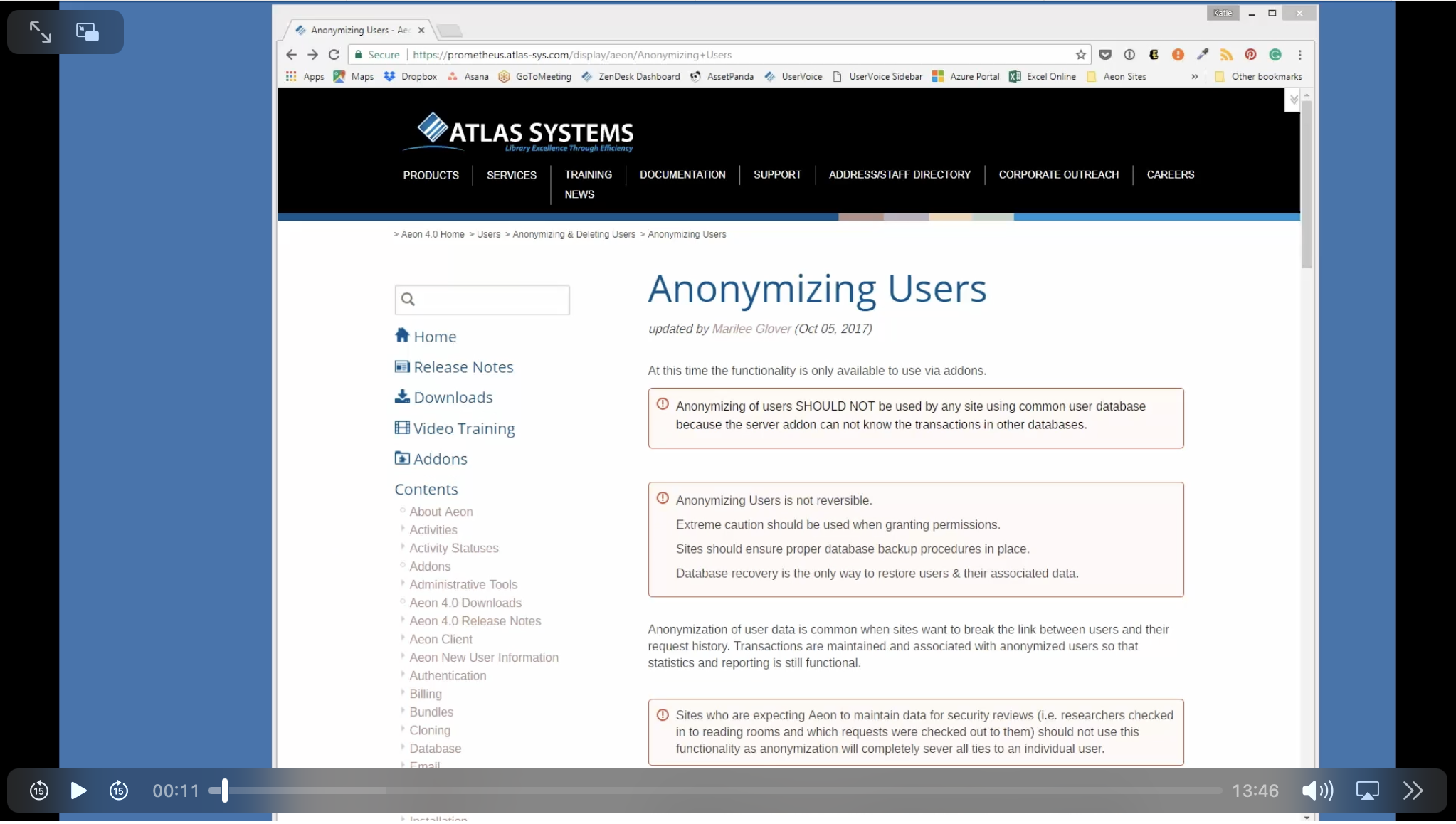The height and width of the screenshot is (824, 1456).
Task: Open the DOCUMENTATION navigation menu
Action: 682,174
